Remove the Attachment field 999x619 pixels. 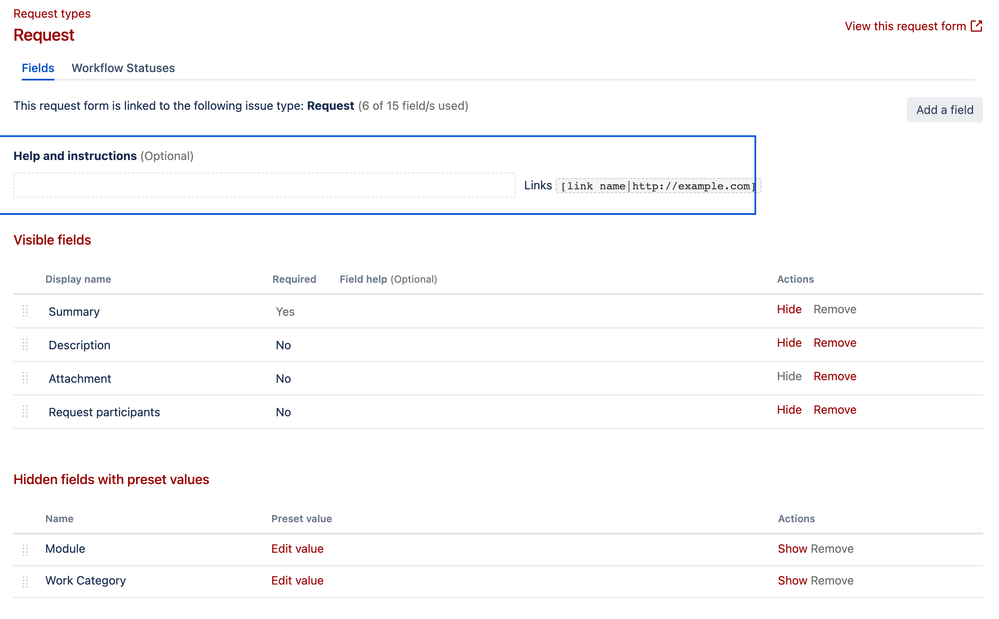pyautogui.click(x=835, y=376)
